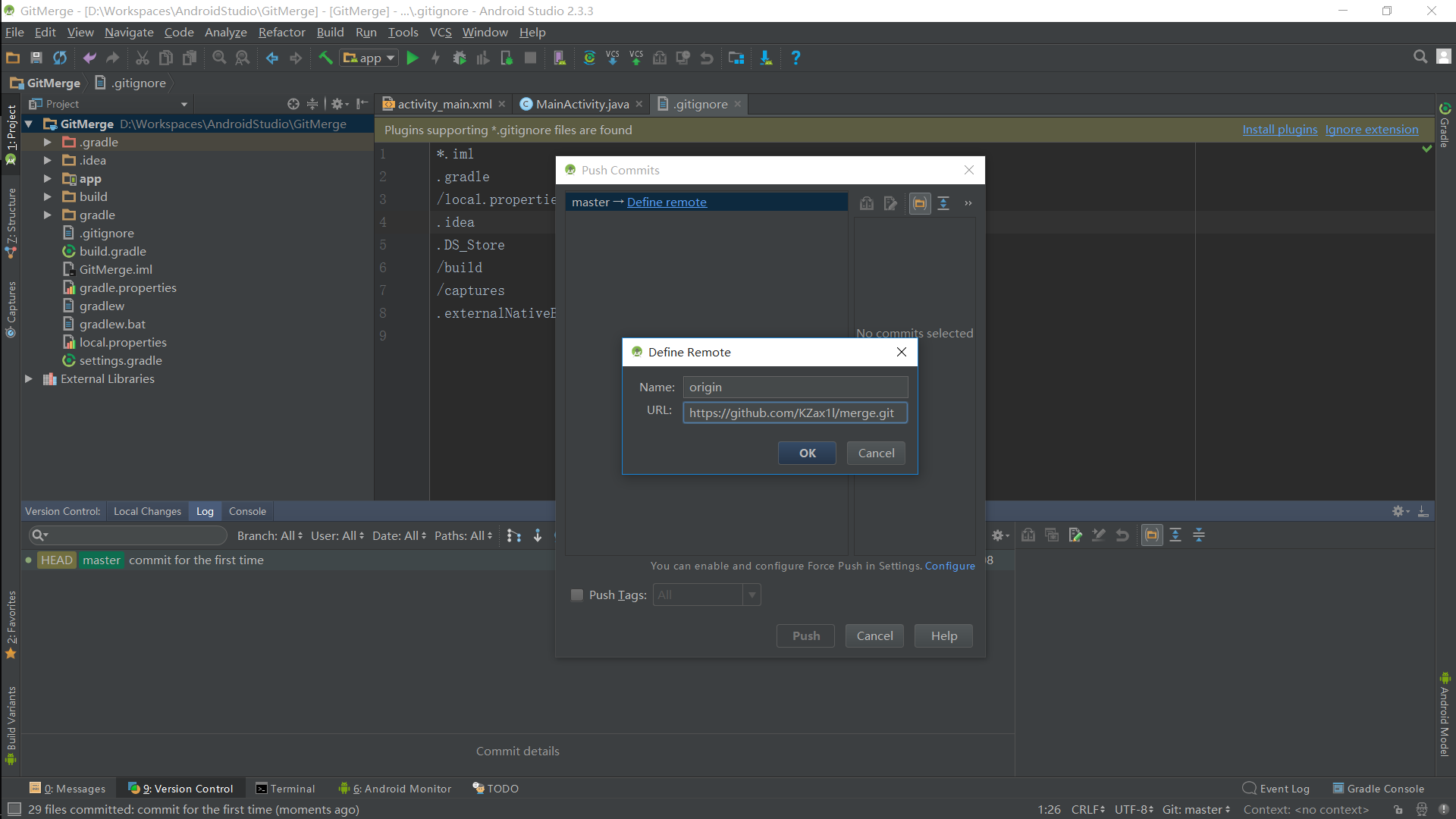Click Configure Force Push link
Viewport: 1456px width, 819px height.
[949, 566]
